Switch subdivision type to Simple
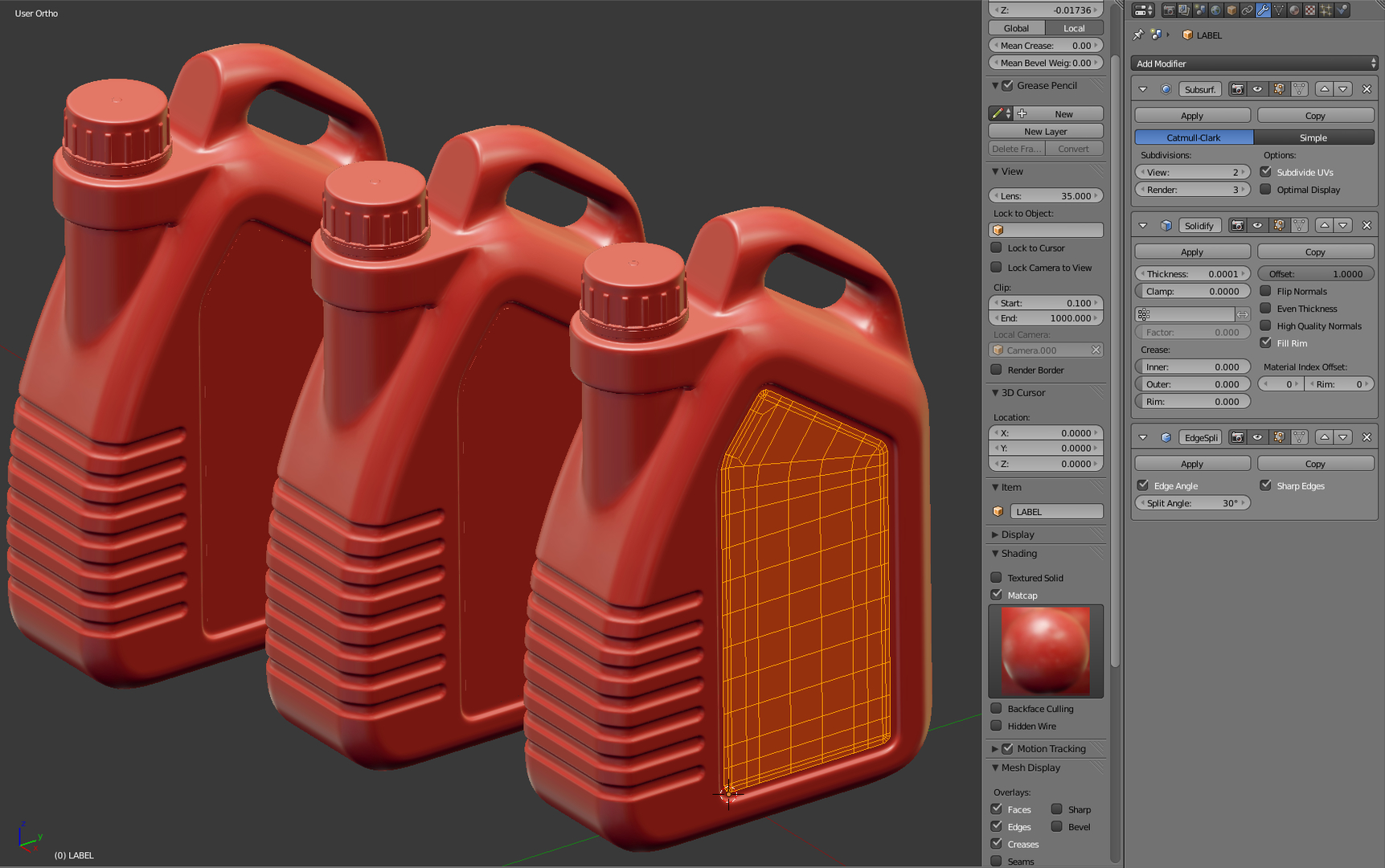The image size is (1385, 868). click(1313, 137)
